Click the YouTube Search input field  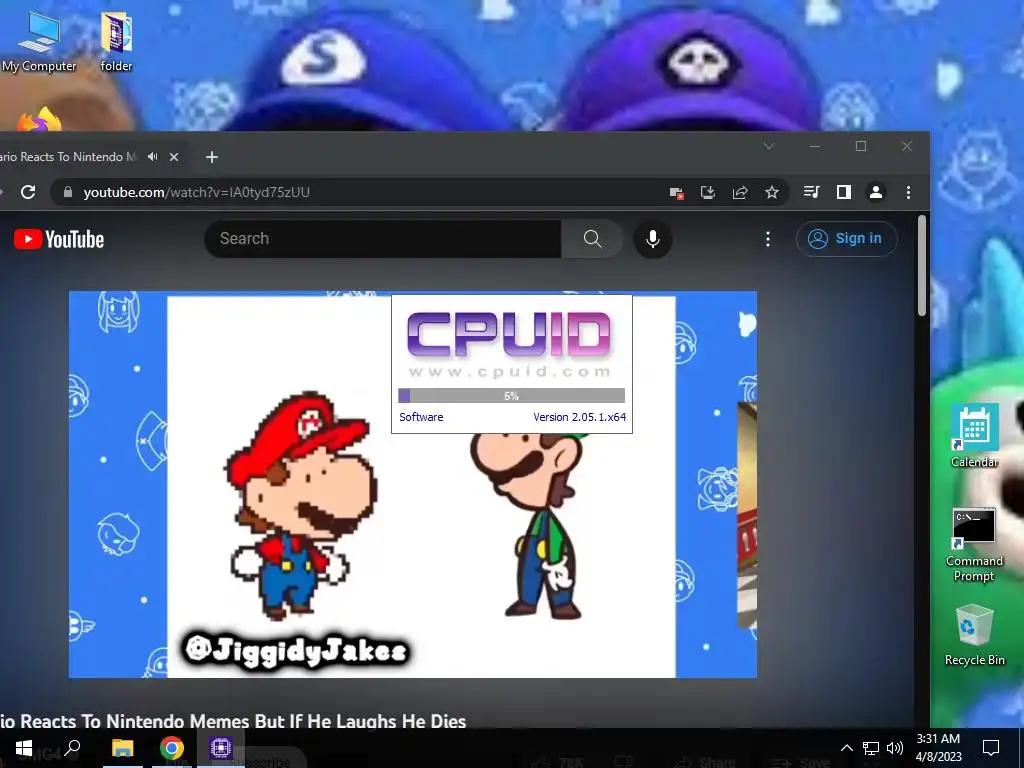tap(383, 238)
